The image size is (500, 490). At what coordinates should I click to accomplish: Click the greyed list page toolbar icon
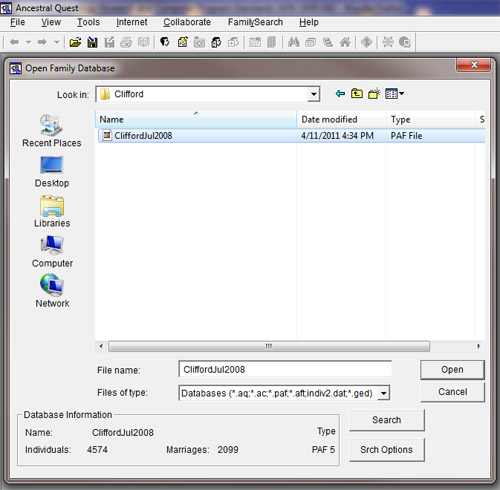coord(272,42)
